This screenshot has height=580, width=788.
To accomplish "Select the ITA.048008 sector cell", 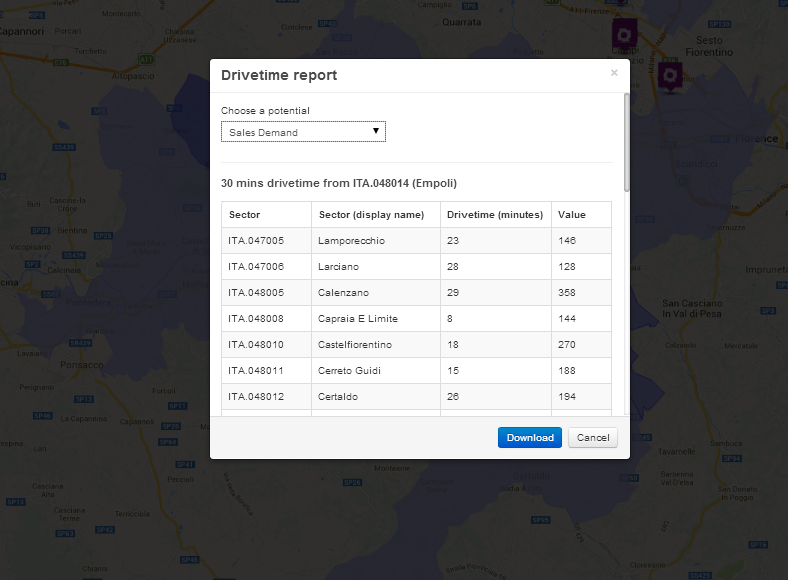I will pos(266,319).
